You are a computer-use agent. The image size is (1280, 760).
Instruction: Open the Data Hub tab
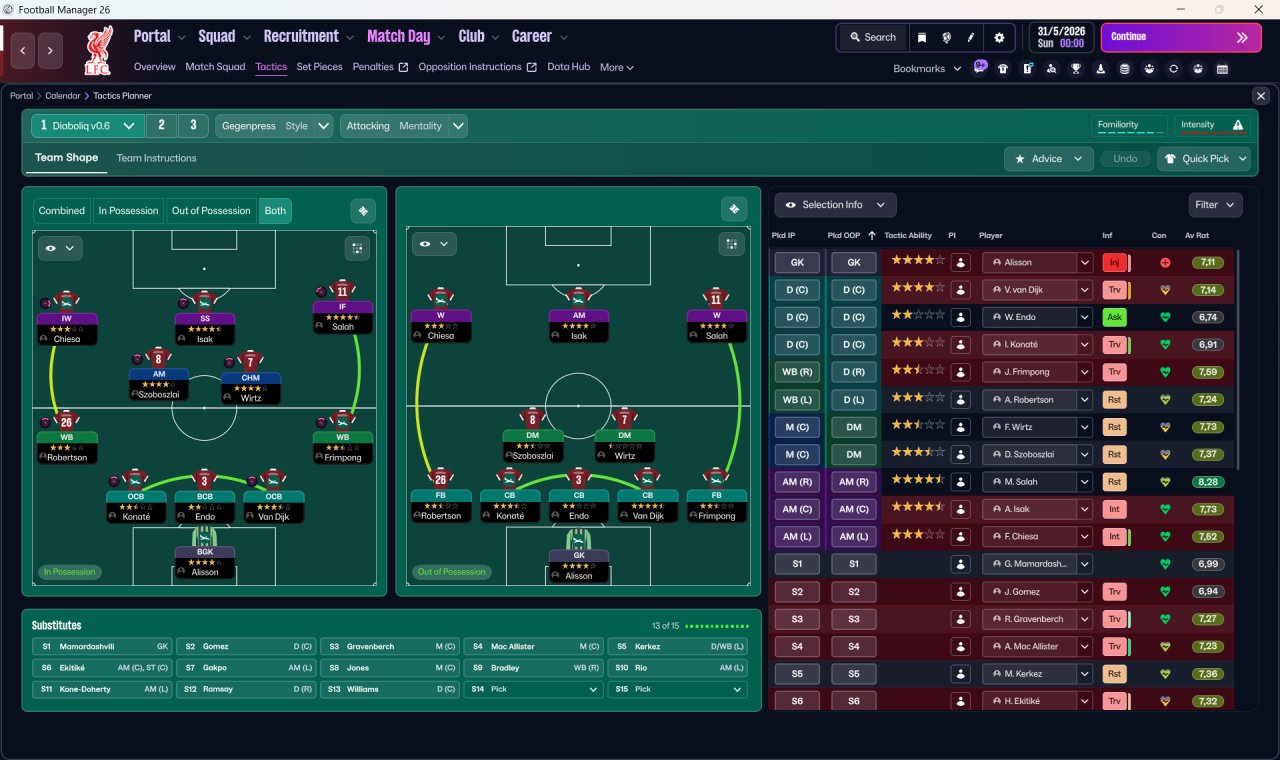point(568,67)
